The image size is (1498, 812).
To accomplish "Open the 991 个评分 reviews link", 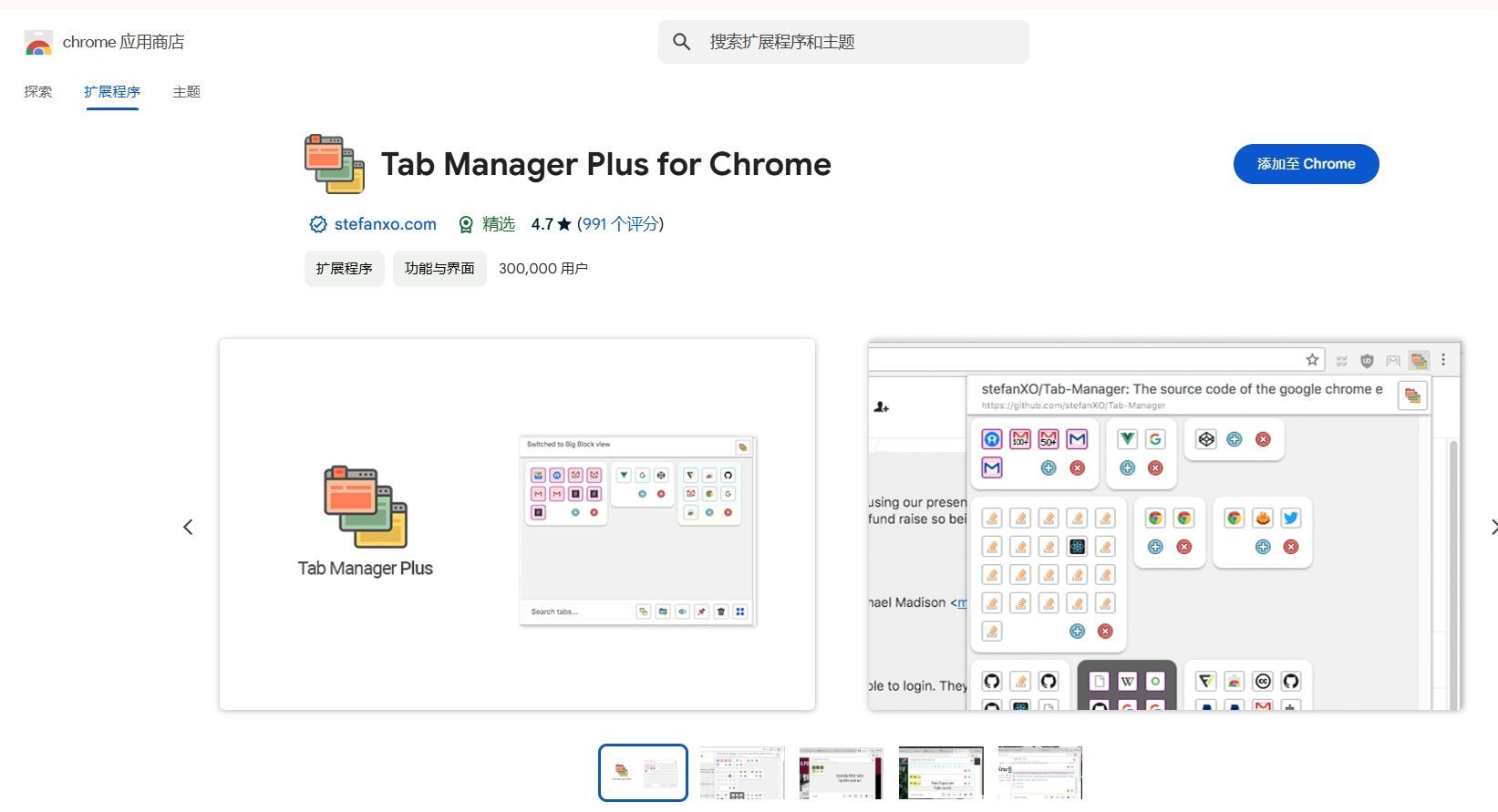I will pyautogui.click(x=621, y=224).
